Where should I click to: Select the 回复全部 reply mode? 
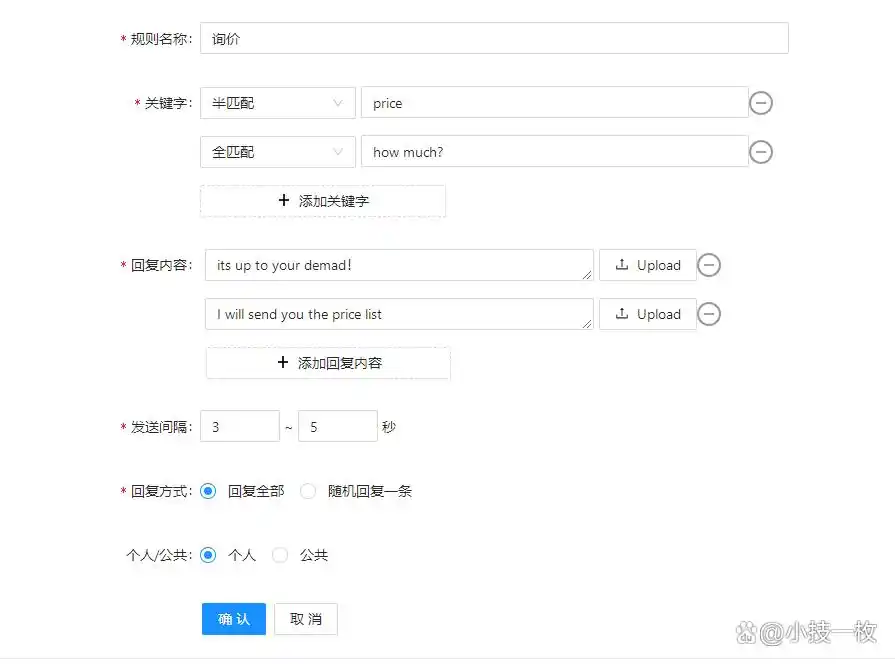click(x=208, y=491)
